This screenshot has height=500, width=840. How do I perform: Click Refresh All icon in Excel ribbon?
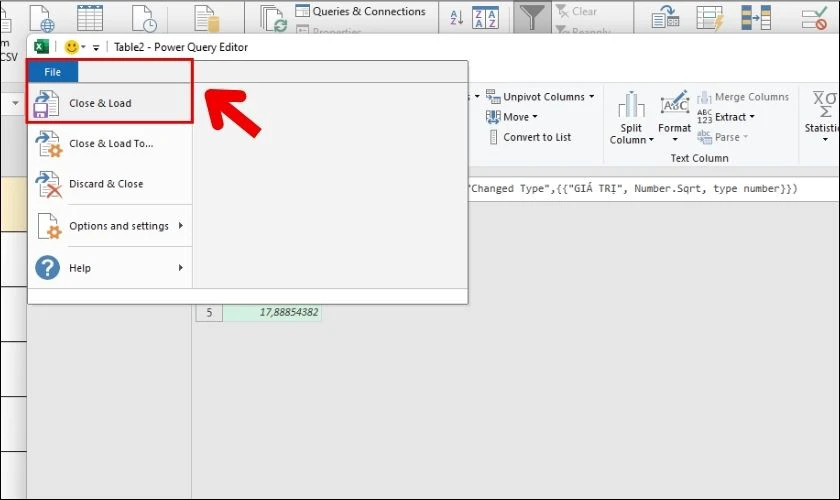[x=274, y=18]
